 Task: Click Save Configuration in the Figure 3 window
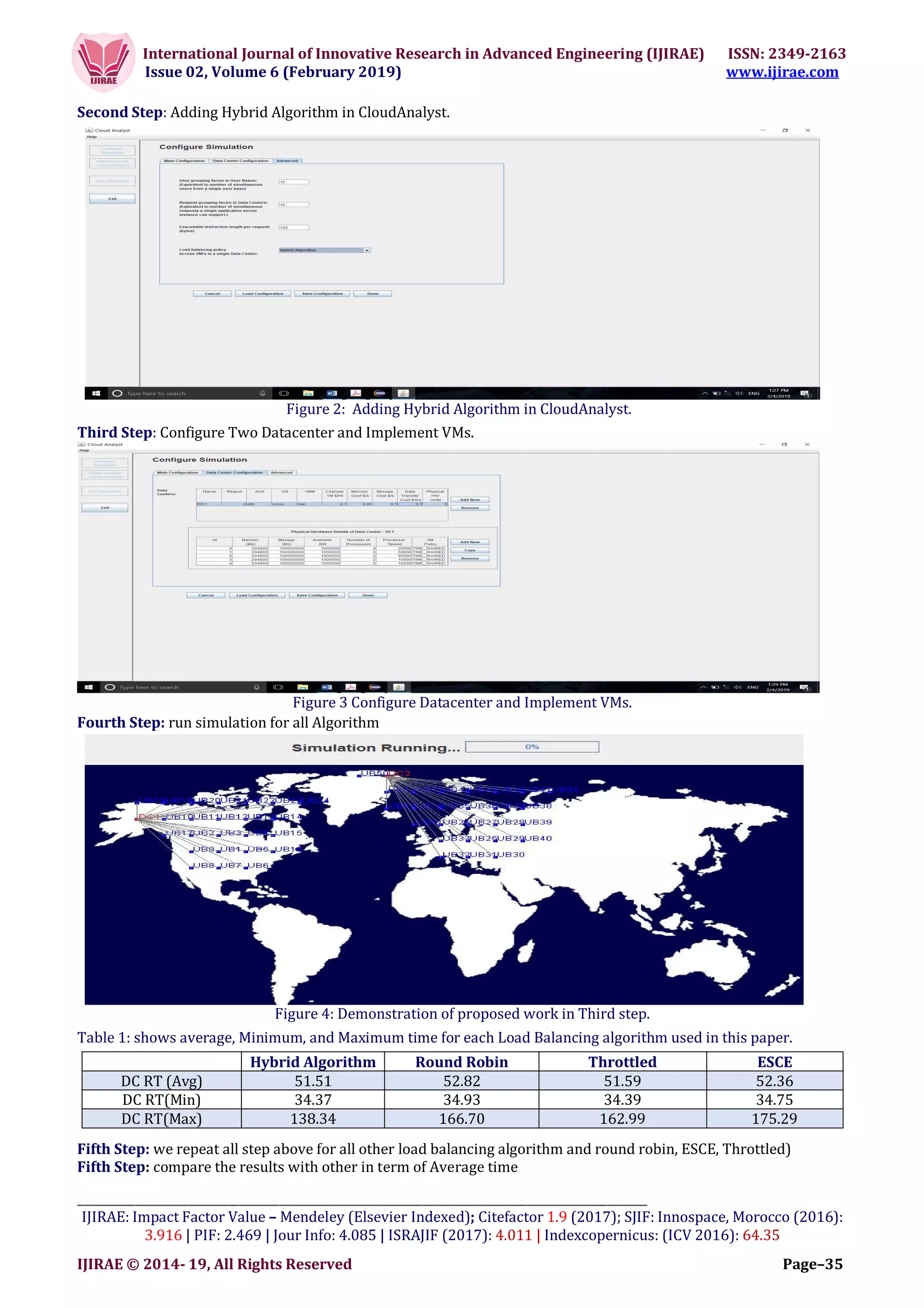tap(317, 595)
